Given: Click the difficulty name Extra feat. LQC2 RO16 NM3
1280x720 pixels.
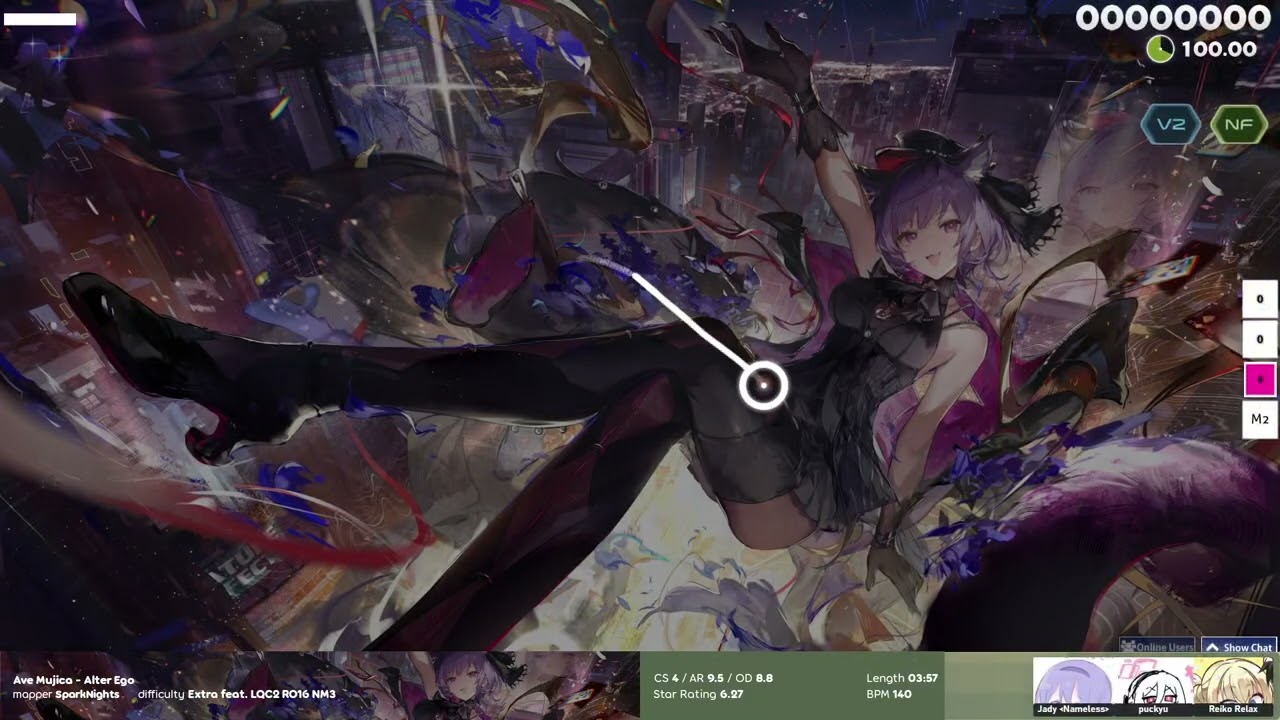Looking at the screenshot, I should [261, 694].
